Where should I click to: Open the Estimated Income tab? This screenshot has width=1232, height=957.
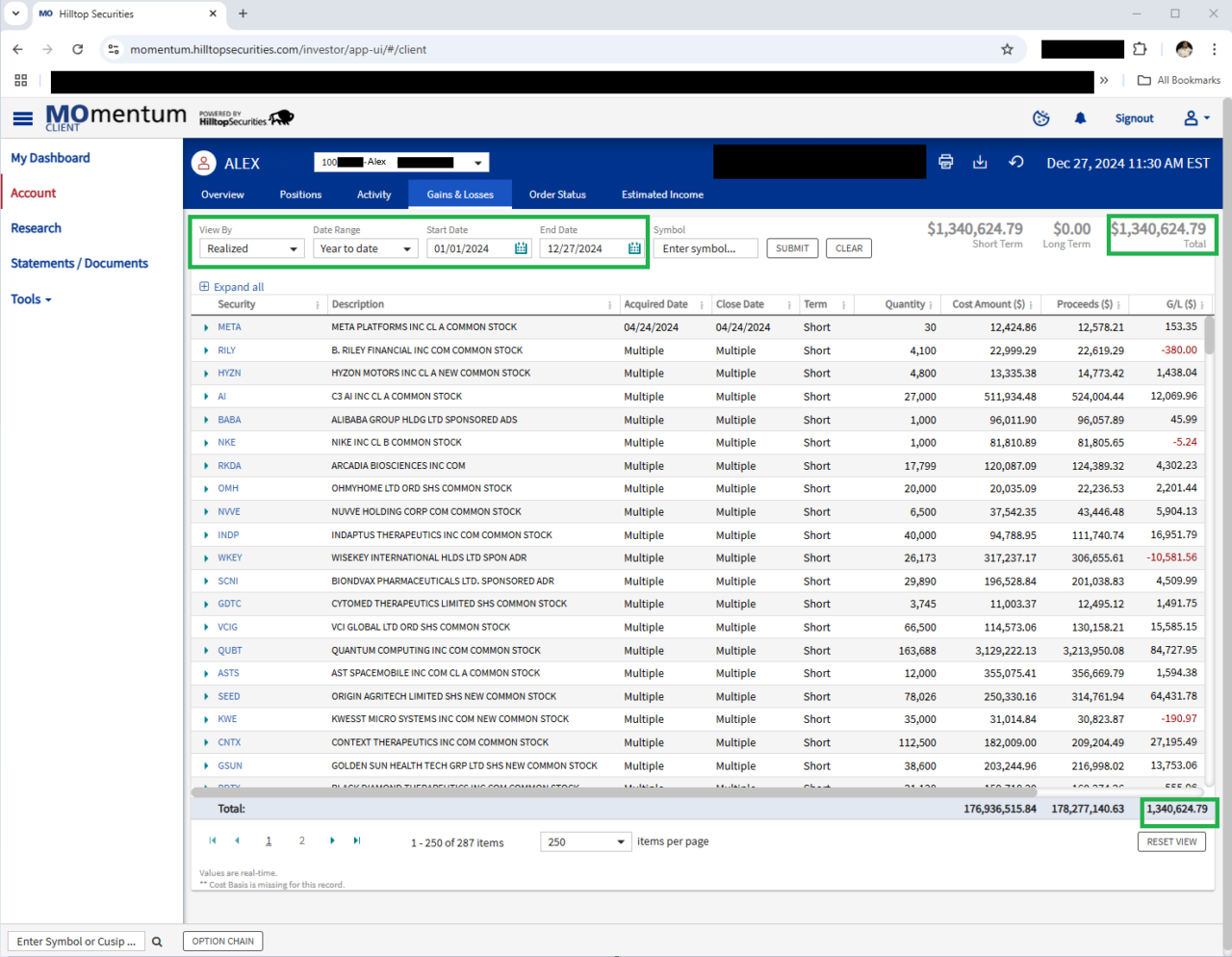pyautogui.click(x=662, y=194)
